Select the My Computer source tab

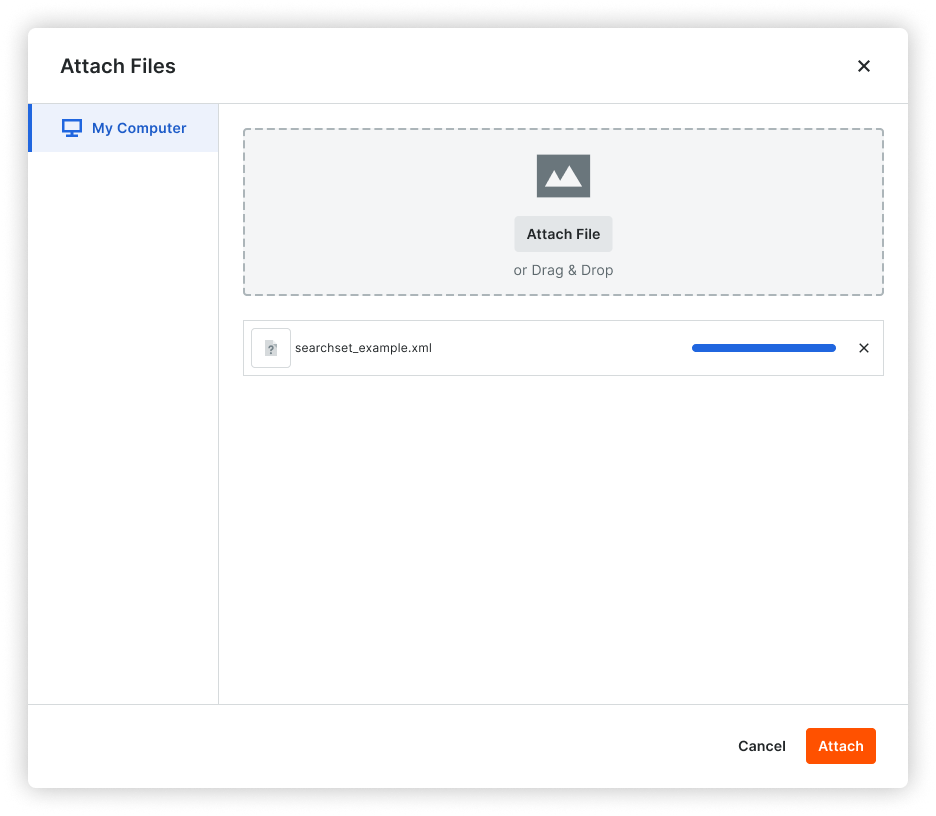point(124,128)
